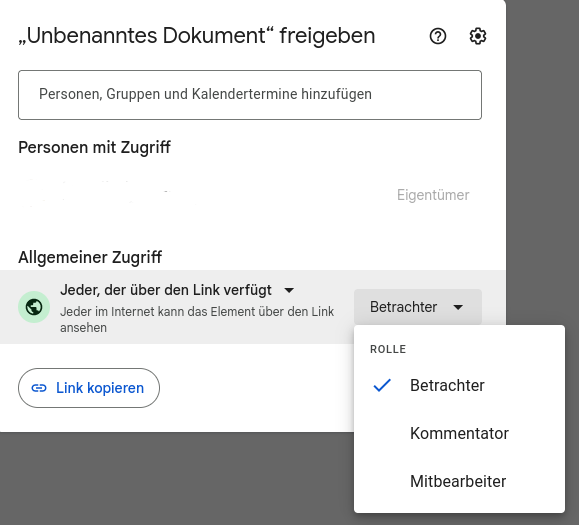Click the dialog title 'Unbenanntes Dokument freigeben'

pos(197,36)
